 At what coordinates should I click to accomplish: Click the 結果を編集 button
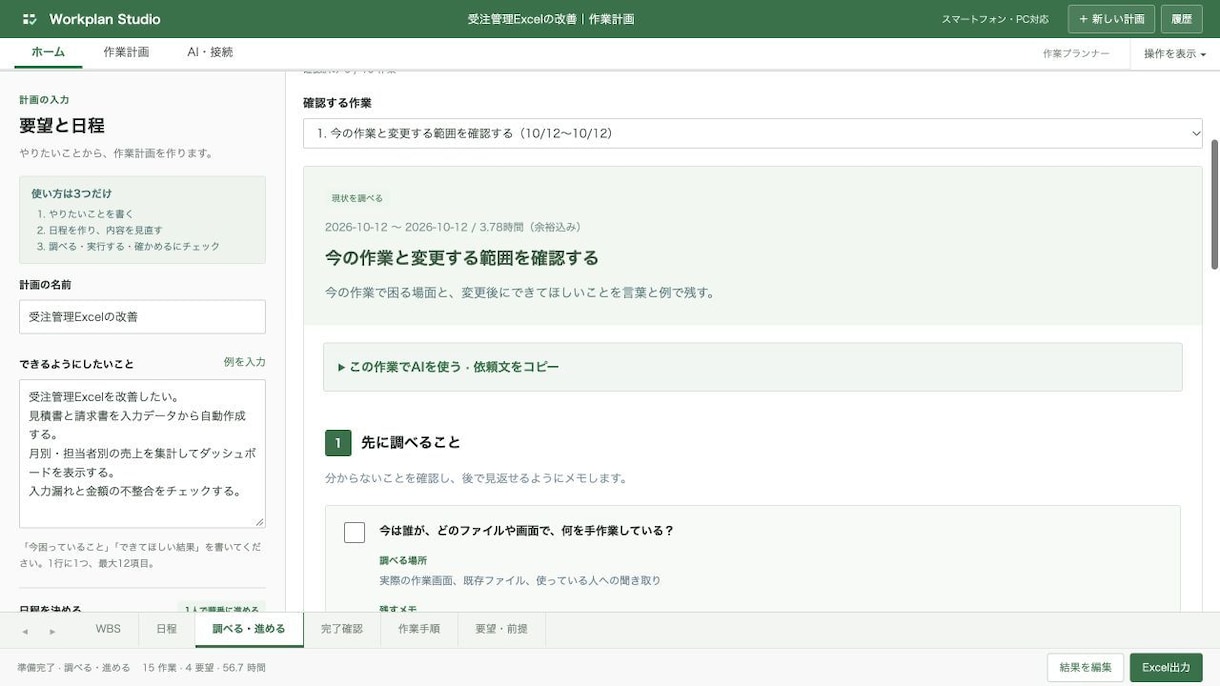tap(1085, 667)
